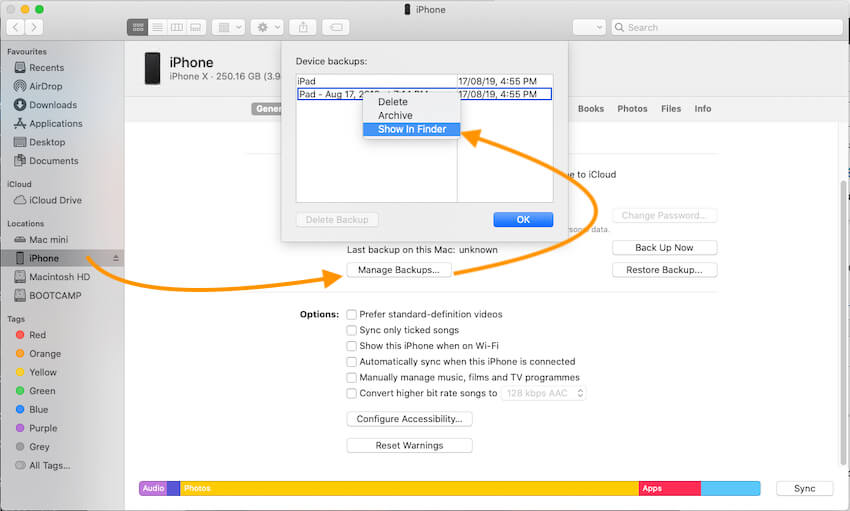Viewport: 850px width, 511px height.
Task: Click the Photos segment of storage bar
Action: tap(409, 488)
